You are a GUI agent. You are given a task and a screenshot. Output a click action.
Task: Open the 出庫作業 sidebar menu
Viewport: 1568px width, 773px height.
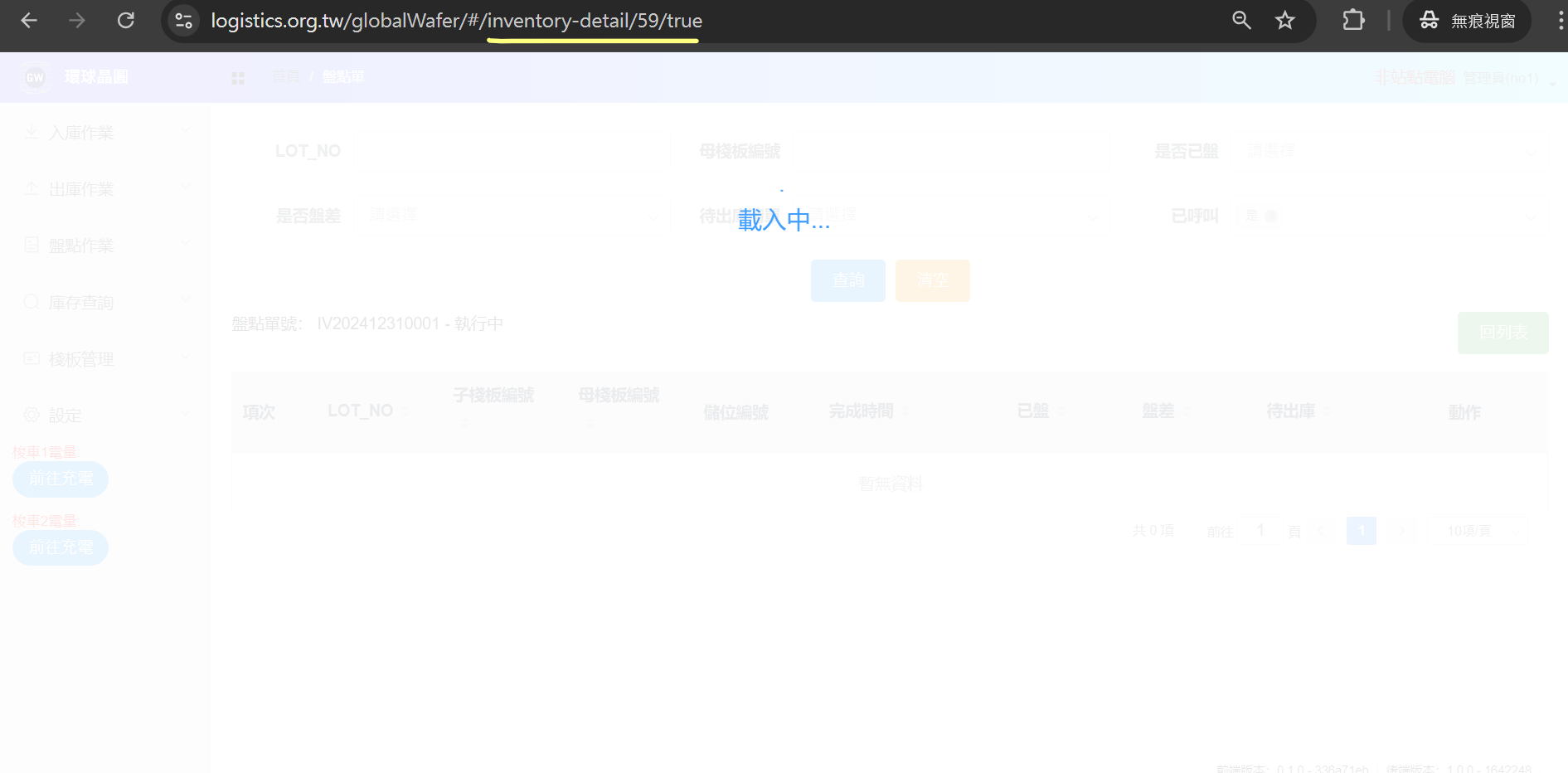click(105, 188)
